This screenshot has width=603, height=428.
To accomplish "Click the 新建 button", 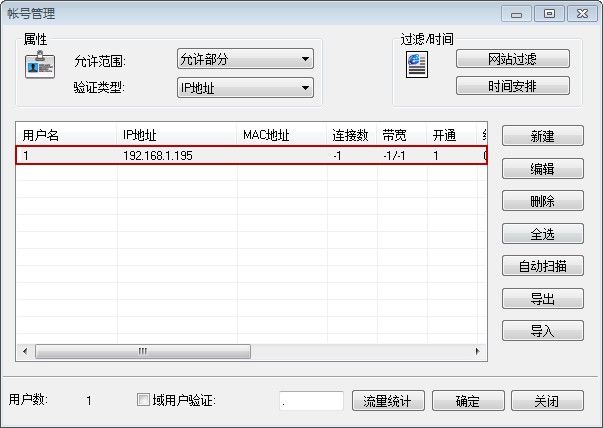I will [x=543, y=136].
